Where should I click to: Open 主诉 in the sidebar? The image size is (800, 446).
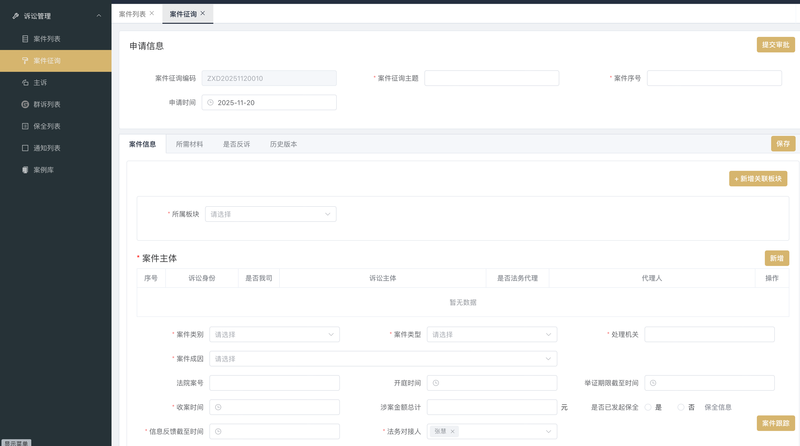(x=56, y=83)
